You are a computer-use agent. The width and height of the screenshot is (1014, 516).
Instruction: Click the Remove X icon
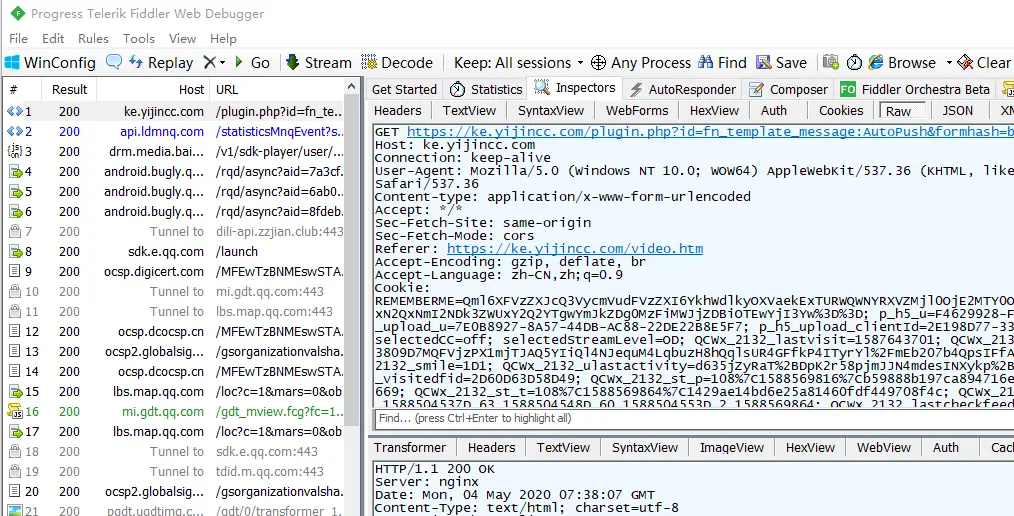tap(209, 63)
